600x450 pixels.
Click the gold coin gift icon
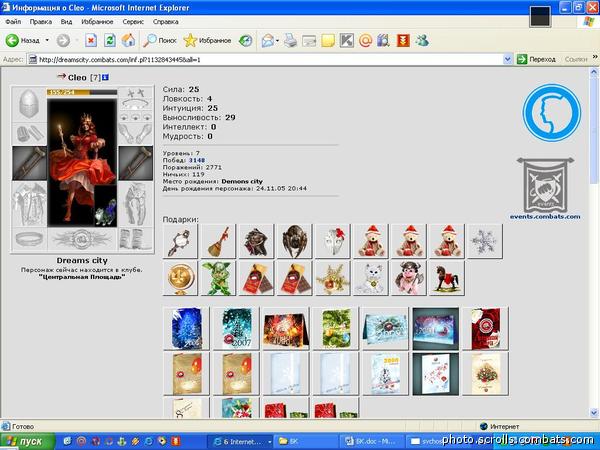tap(180, 278)
